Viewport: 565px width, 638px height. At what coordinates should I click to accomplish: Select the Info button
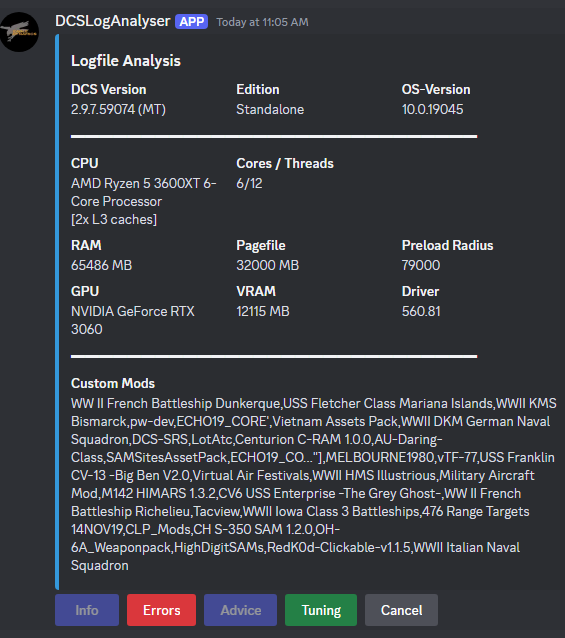87,610
